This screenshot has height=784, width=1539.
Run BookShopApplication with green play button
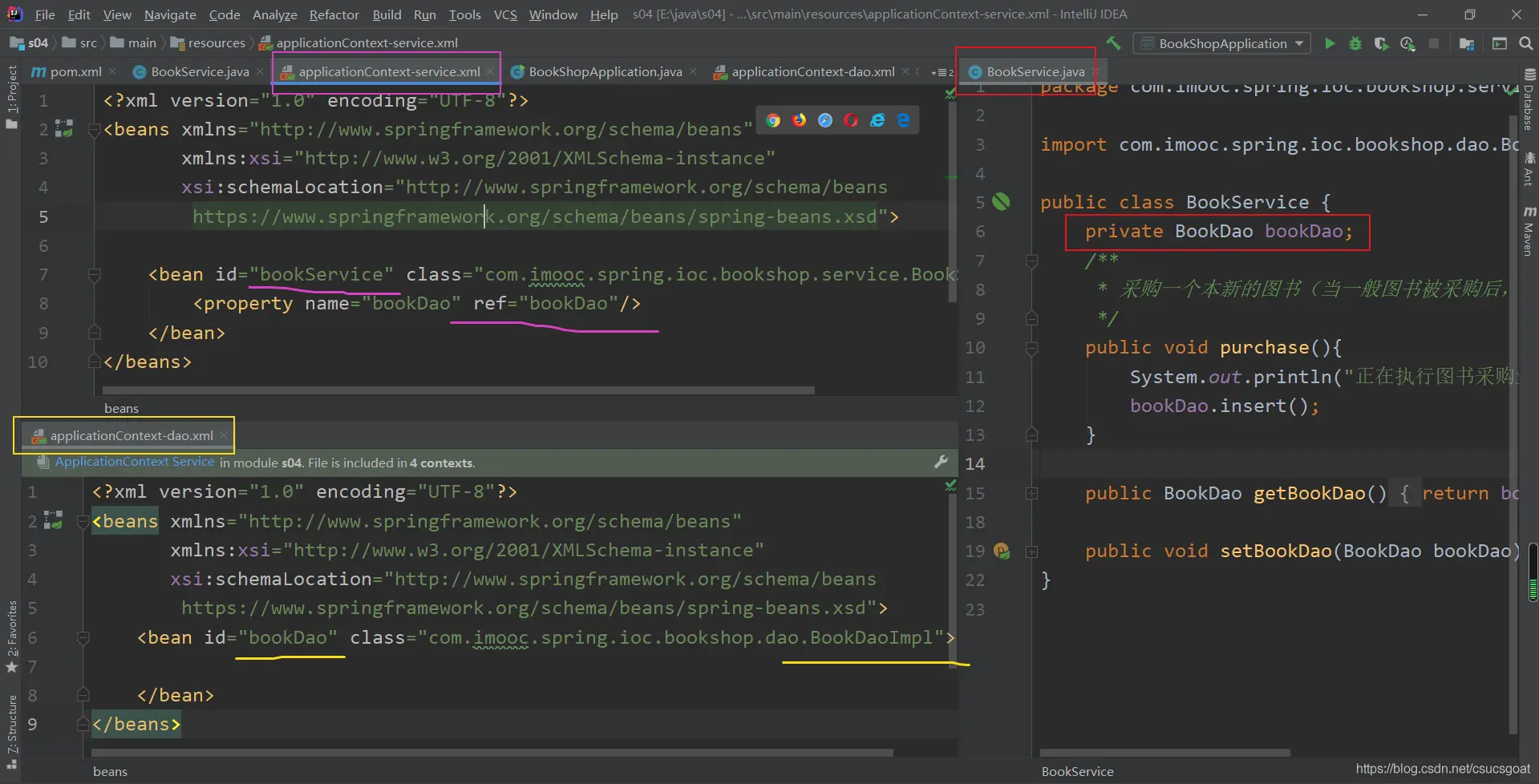tap(1330, 43)
